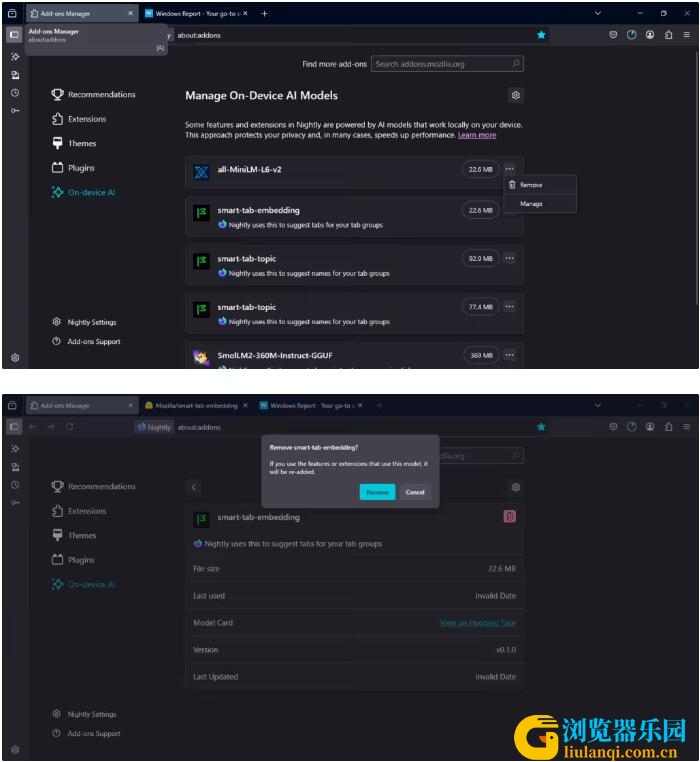Open Add-ons Support link in Remove dialog window

[86, 733]
